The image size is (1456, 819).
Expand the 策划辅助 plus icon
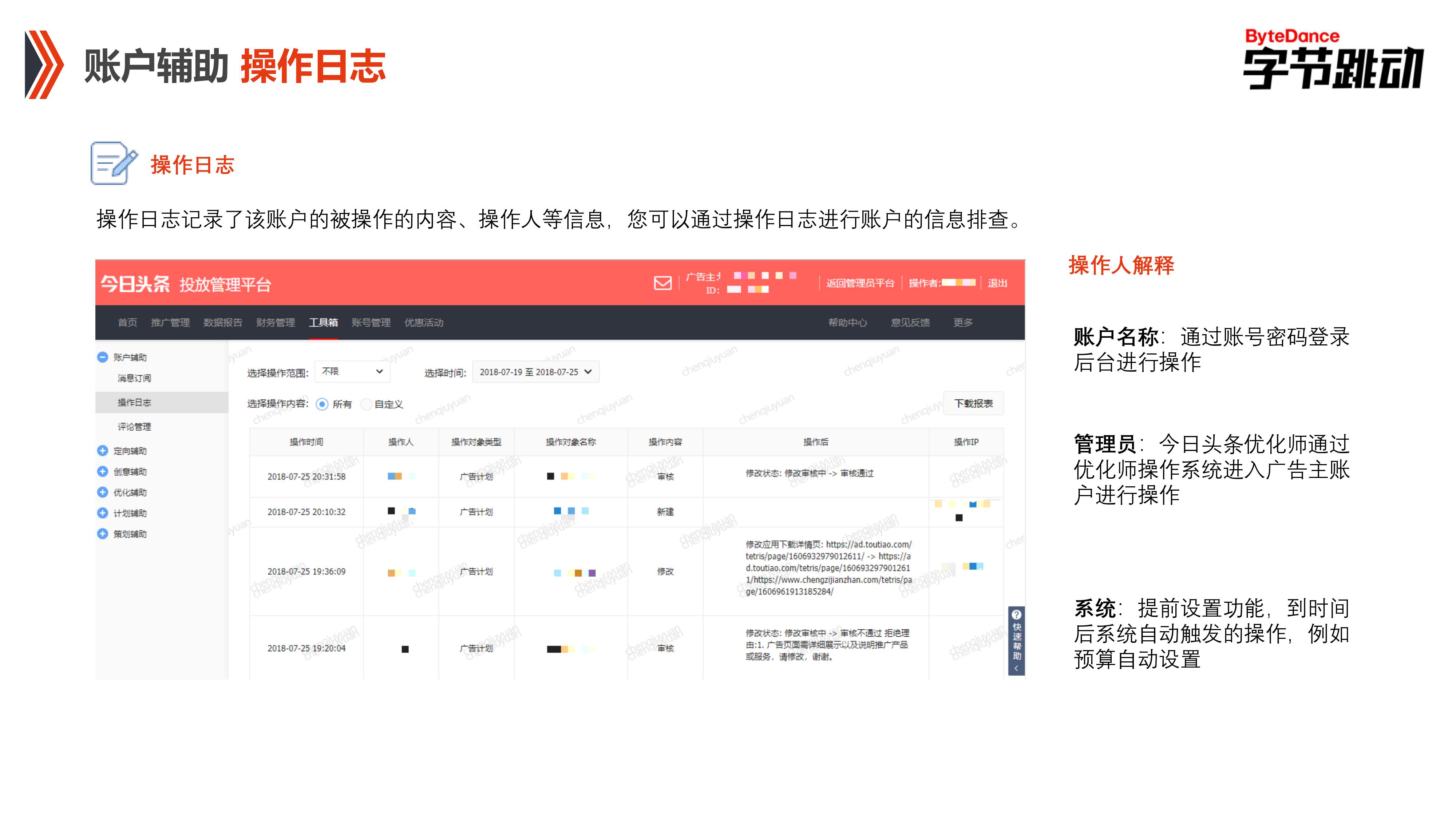click(x=102, y=534)
